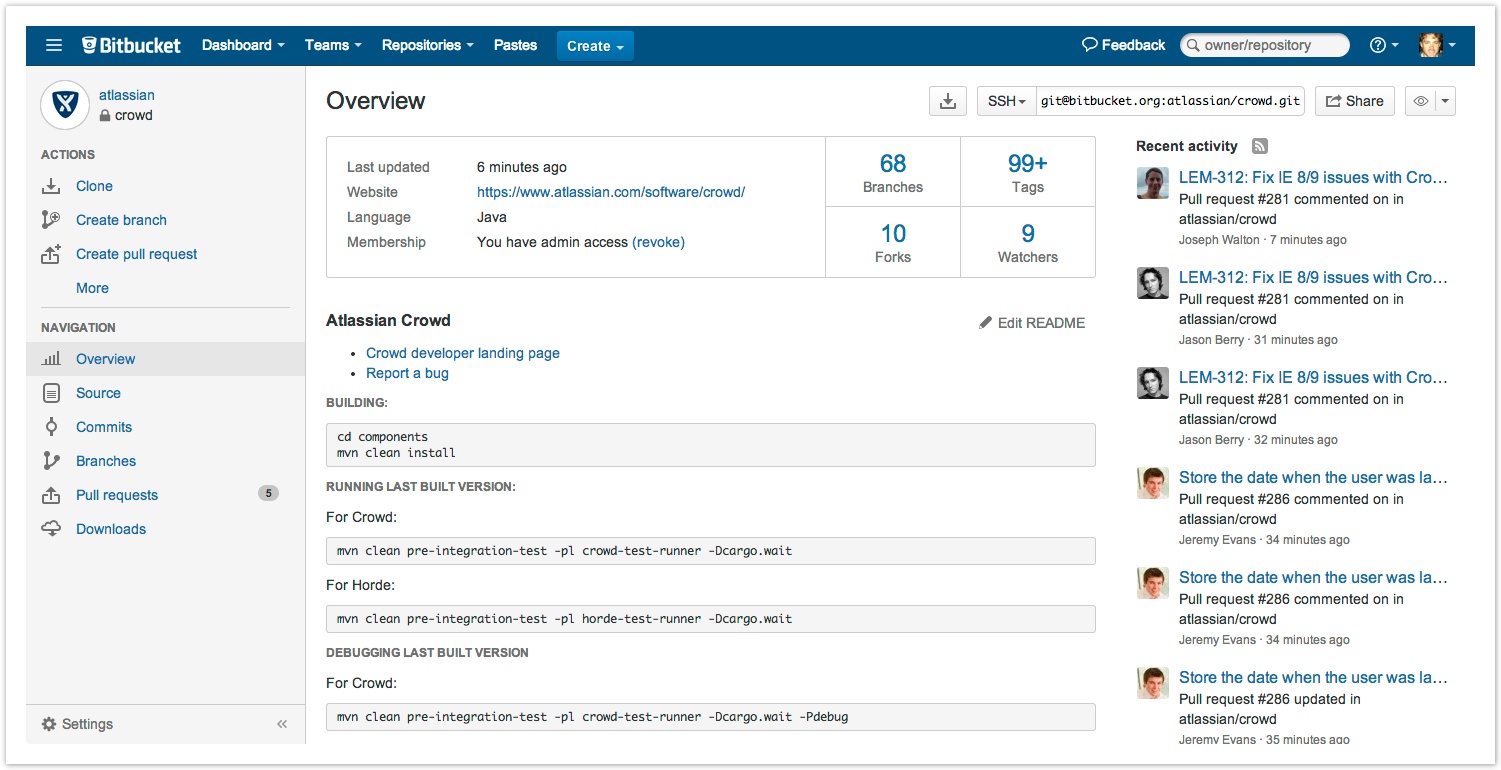
Task: Open the atlassian.com/software/crowd website link
Action: click(x=611, y=192)
